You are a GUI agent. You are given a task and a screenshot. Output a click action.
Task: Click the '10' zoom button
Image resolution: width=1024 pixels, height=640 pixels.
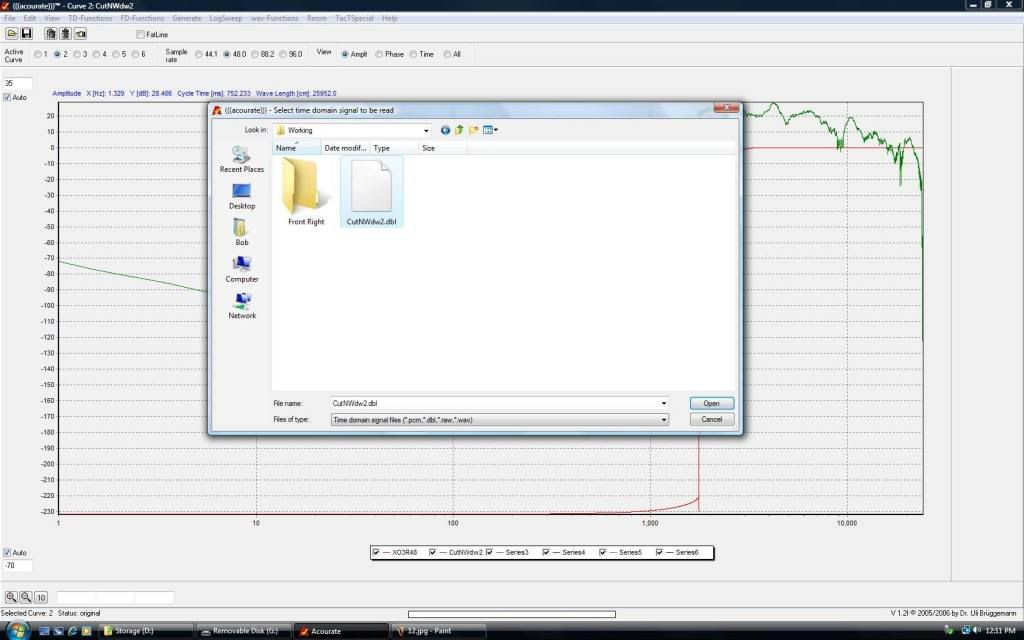[x=40, y=597]
